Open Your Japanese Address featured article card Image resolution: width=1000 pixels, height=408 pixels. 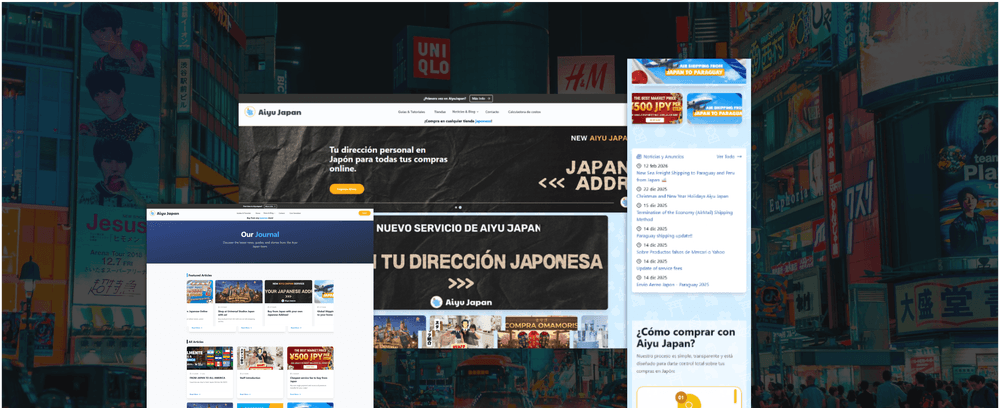[x=288, y=305]
